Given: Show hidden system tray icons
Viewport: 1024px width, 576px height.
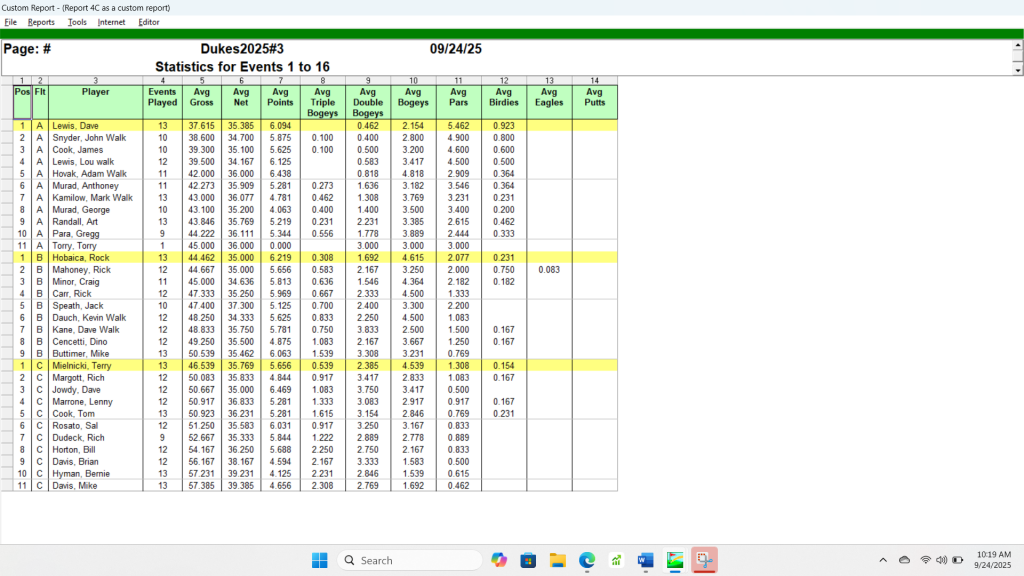Looking at the screenshot, I should [882, 560].
